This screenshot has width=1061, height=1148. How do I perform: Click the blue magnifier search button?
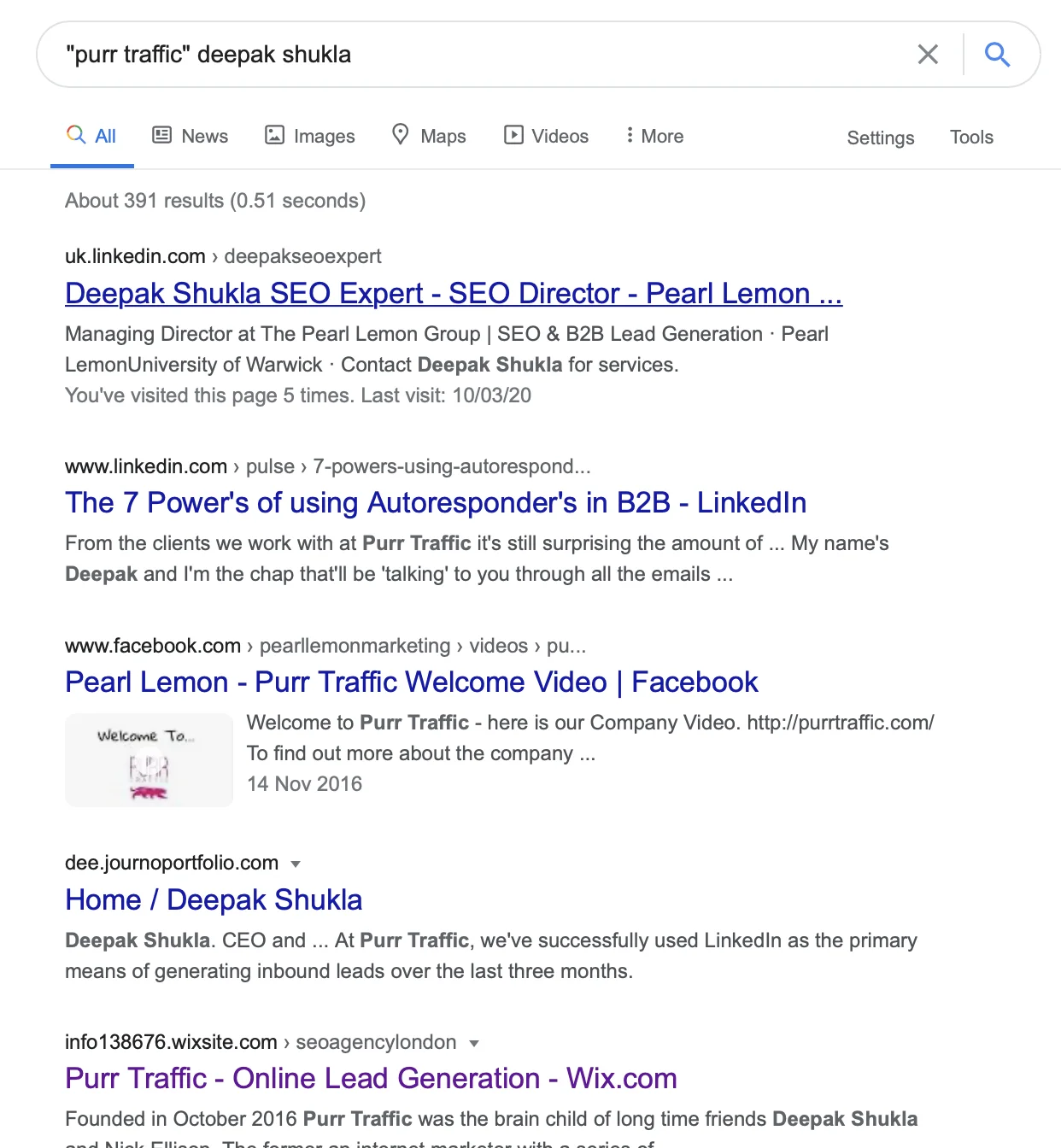(997, 55)
